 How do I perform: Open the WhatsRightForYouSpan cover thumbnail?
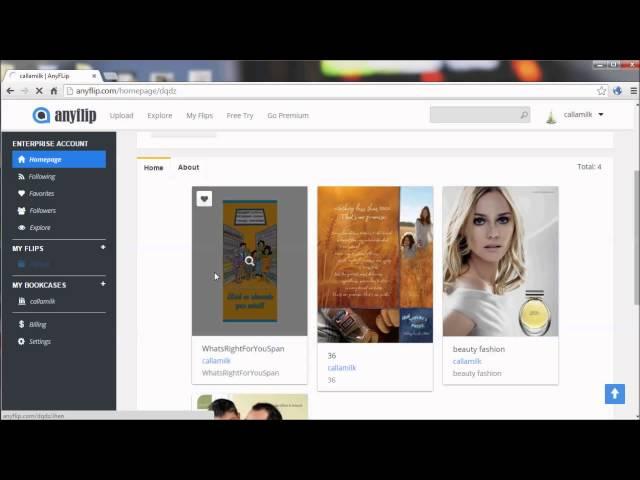[249, 261]
